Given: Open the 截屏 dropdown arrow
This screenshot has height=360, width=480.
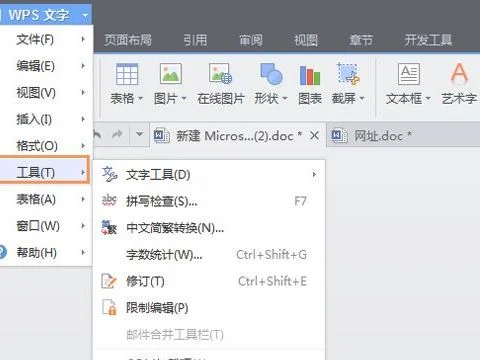Looking at the screenshot, I should 362,99.
